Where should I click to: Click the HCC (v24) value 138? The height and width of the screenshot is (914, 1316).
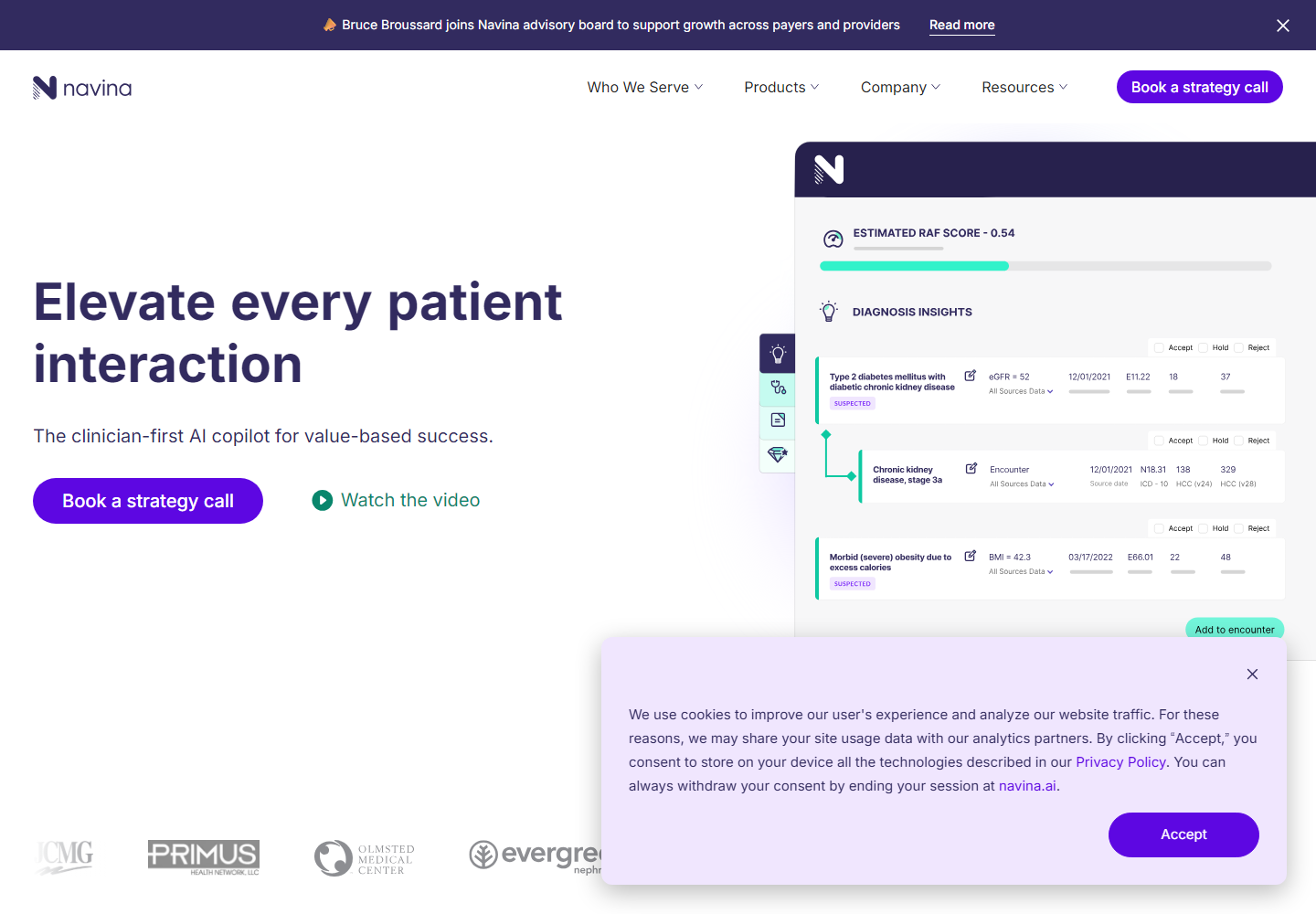(x=1183, y=470)
